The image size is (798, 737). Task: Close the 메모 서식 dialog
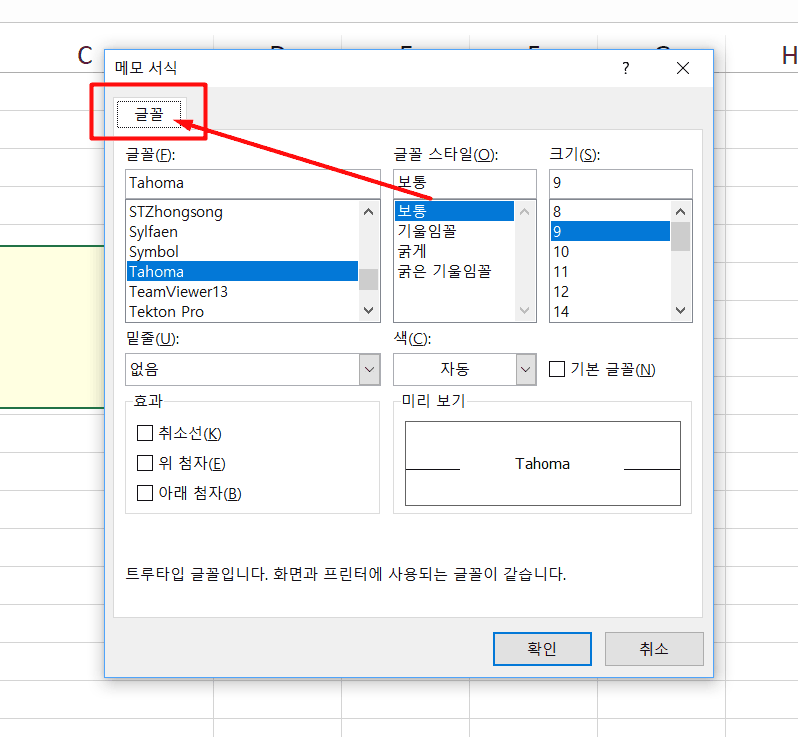[682, 68]
